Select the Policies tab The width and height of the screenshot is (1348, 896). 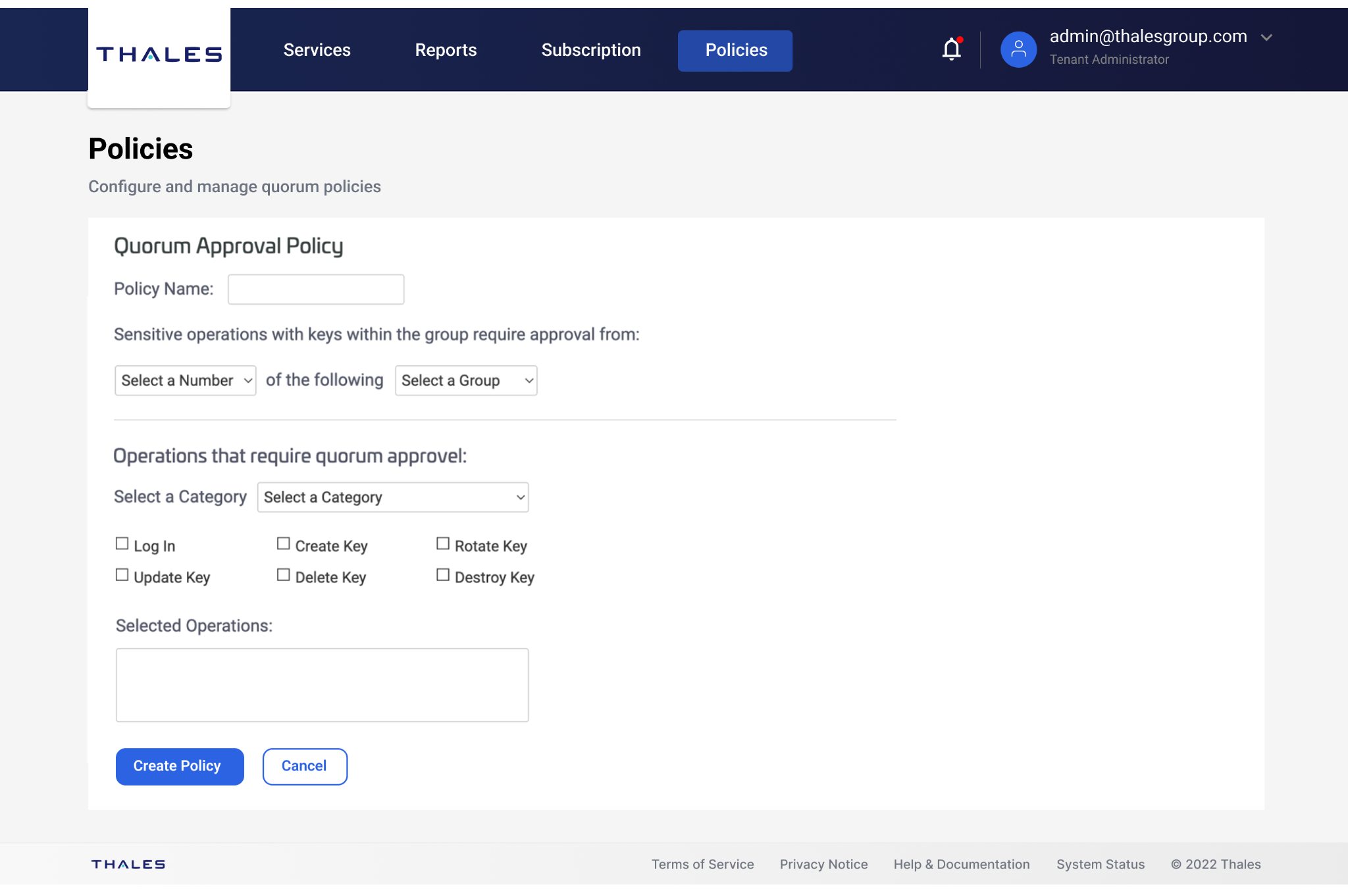(735, 51)
